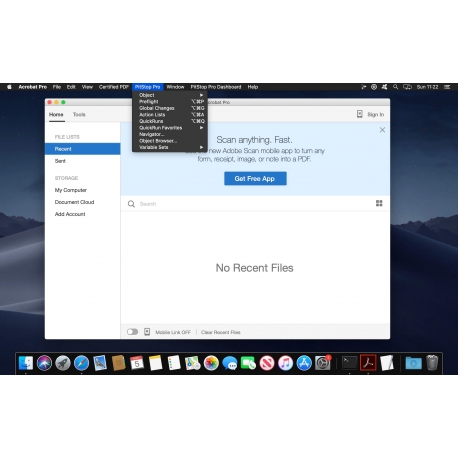
Task: Select QuickRuns menu entry
Action: click(170, 121)
